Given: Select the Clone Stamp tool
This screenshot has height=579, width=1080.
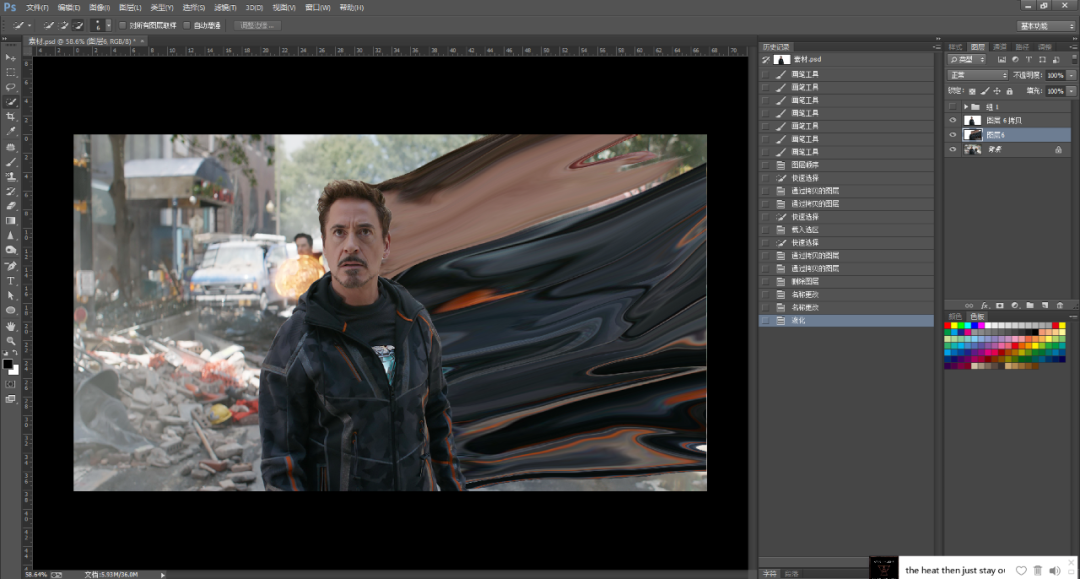Looking at the screenshot, I should click(x=10, y=176).
